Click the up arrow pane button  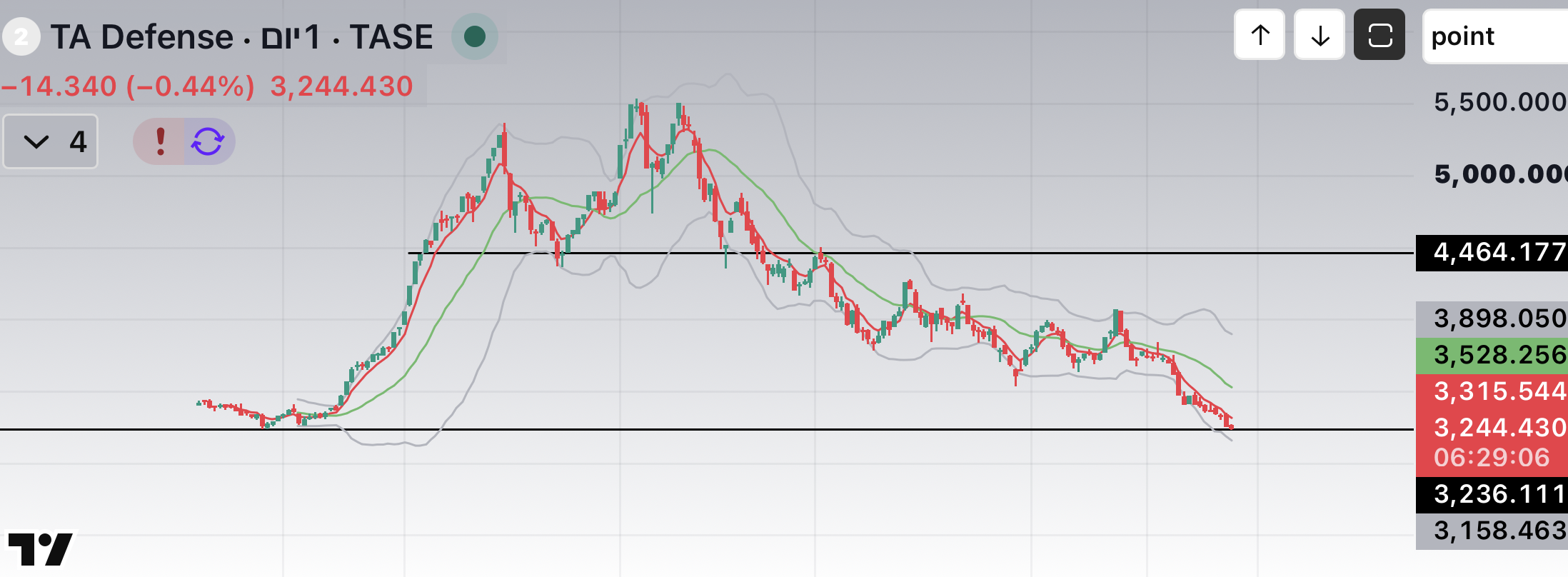pos(1260,35)
